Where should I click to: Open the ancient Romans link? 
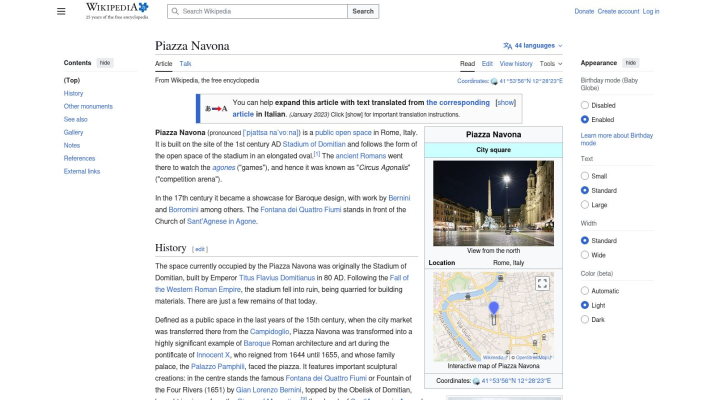pos(360,156)
